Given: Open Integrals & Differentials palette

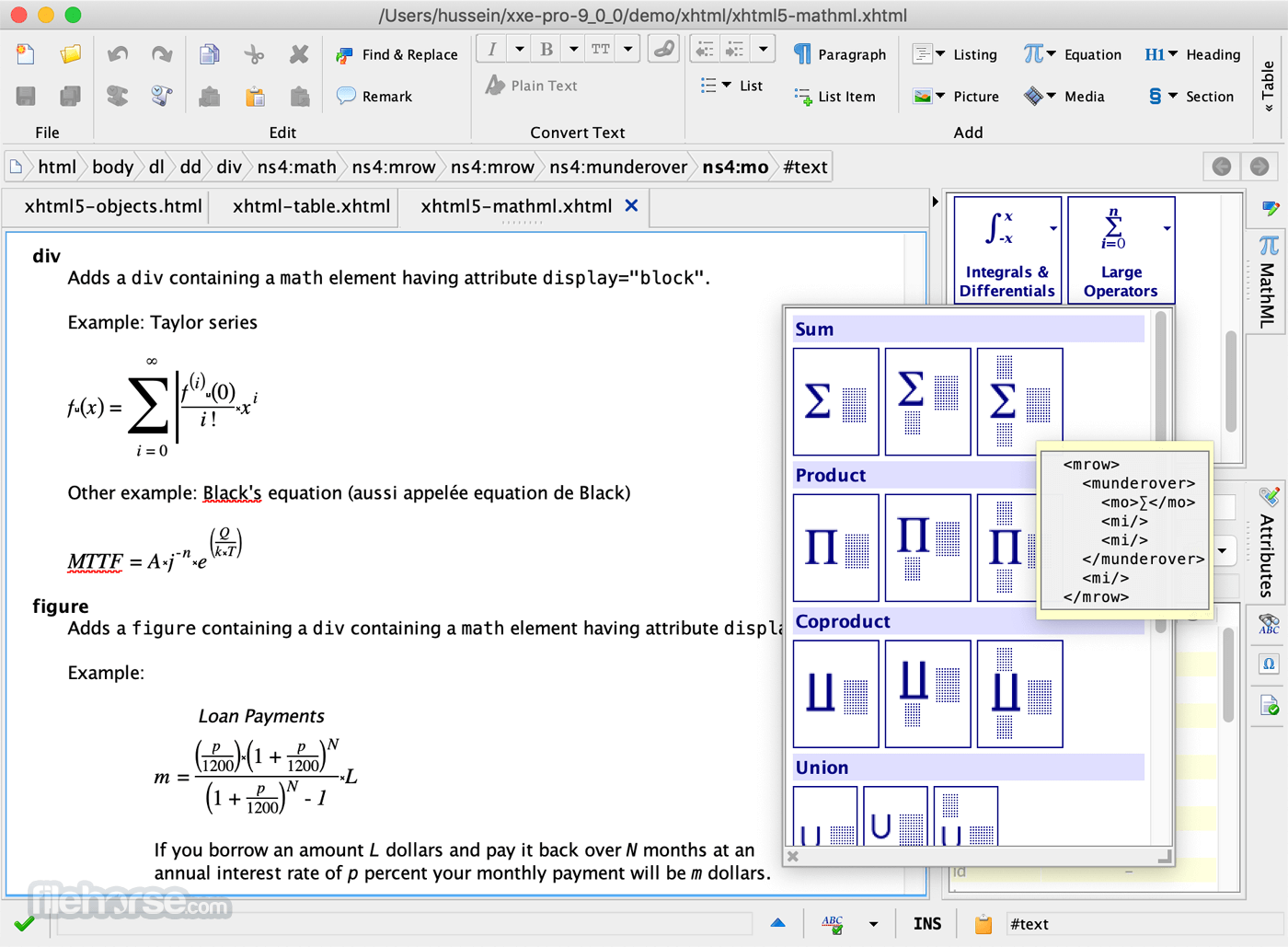Looking at the screenshot, I should 1007,249.
